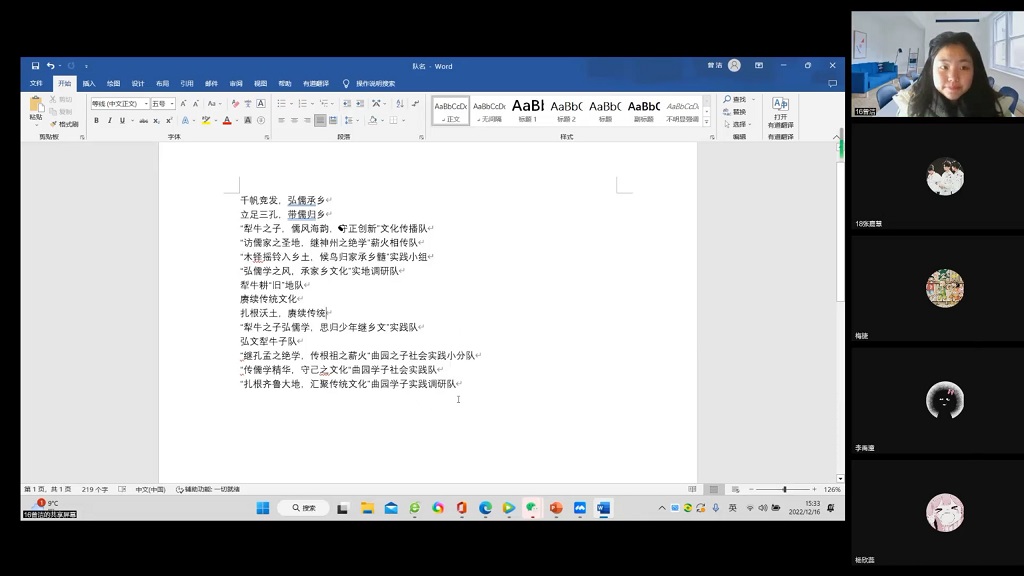Toggle the justify alignment button
This screenshot has height=576, width=1024.
[320, 121]
